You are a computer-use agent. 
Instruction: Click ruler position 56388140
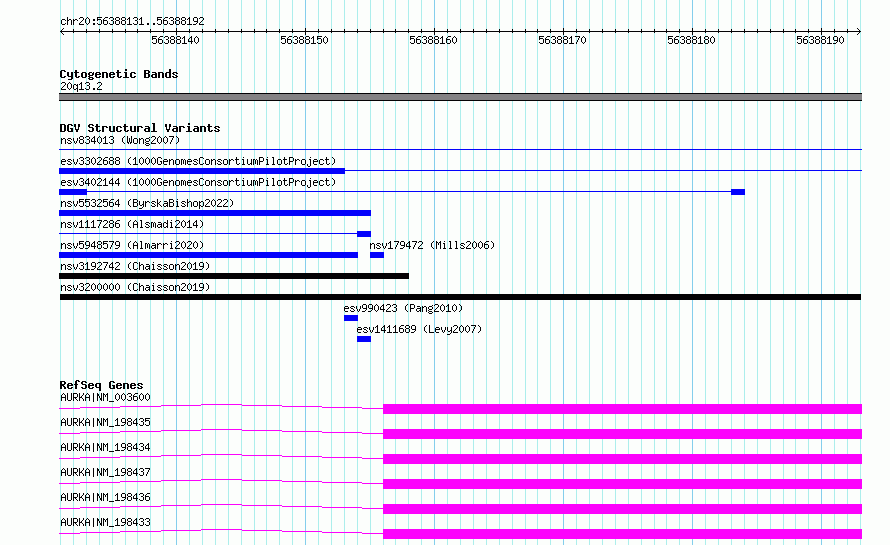point(175,40)
